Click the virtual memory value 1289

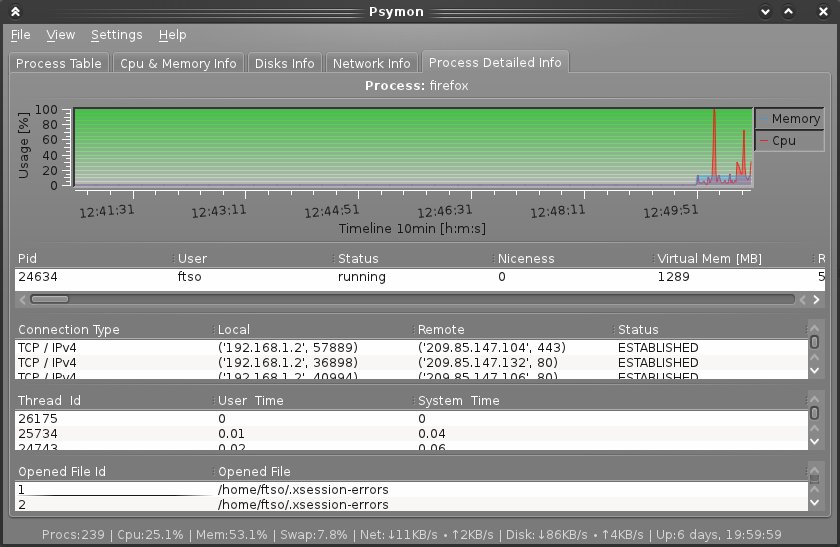pyautogui.click(x=673, y=277)
